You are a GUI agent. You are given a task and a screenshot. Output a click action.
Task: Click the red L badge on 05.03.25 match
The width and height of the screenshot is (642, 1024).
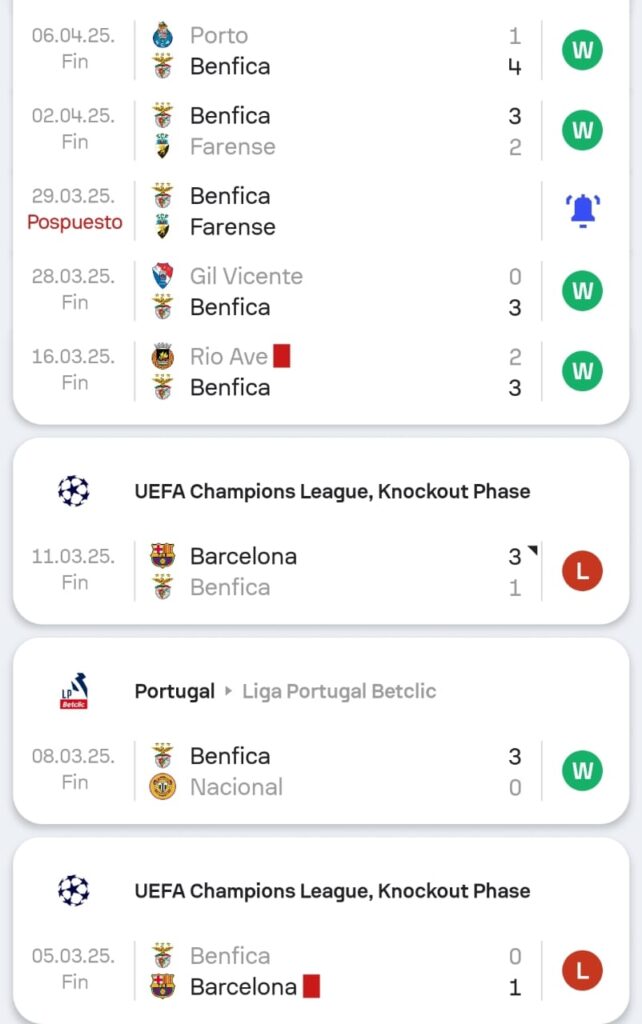(582, 971)
